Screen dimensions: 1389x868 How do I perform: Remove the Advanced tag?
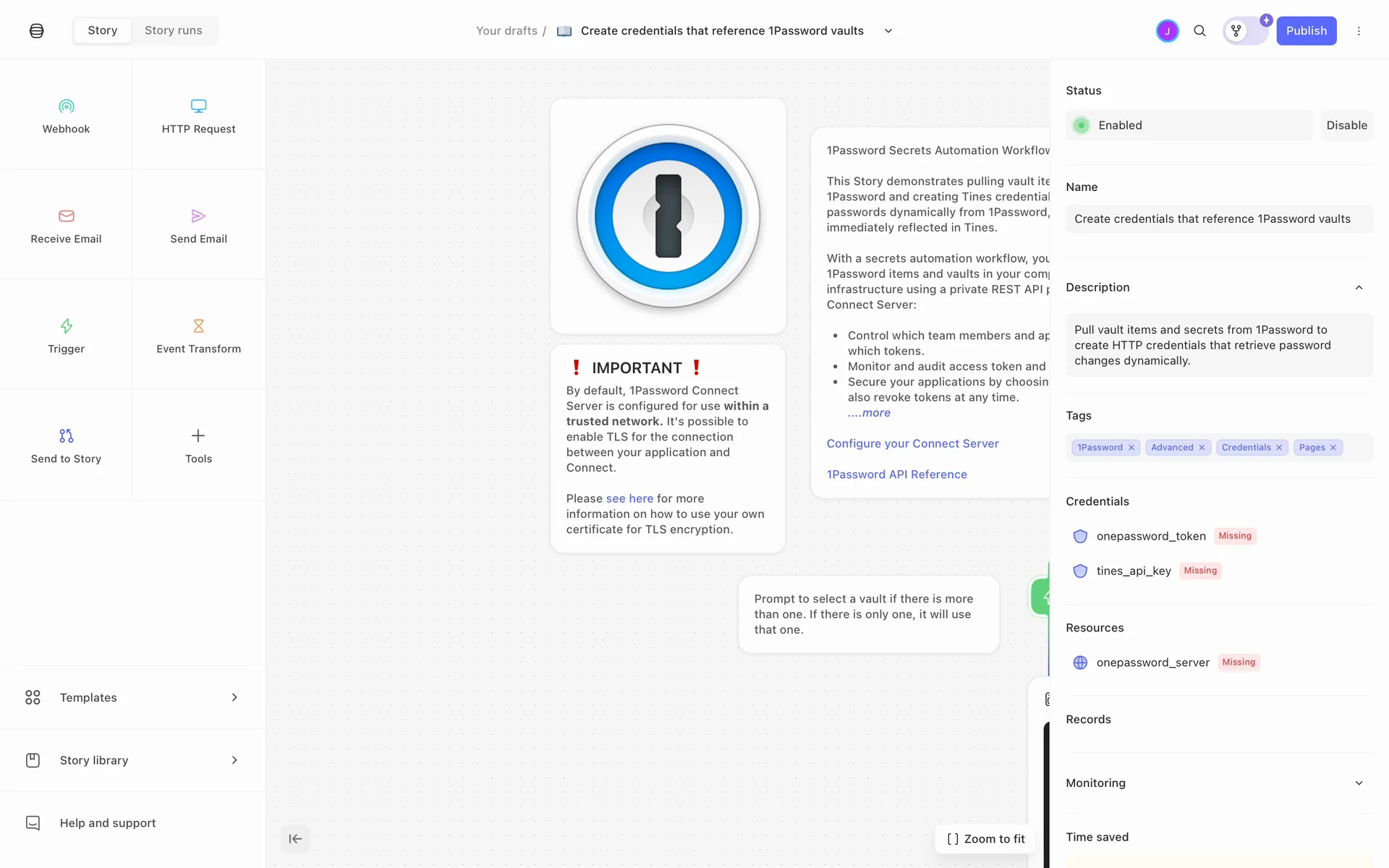[x=1202, y=448]
